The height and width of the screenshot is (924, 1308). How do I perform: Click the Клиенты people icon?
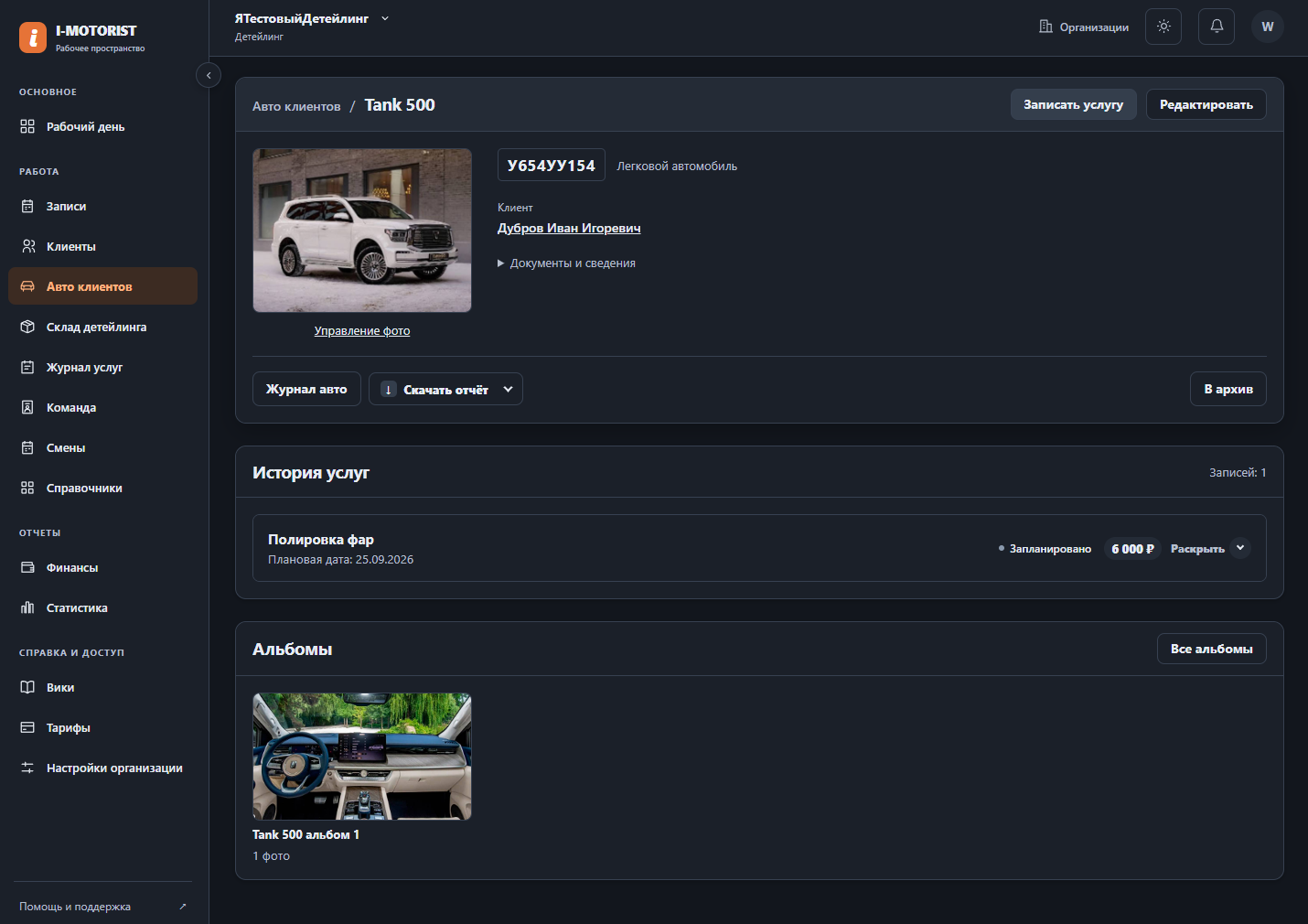(27, 246)
